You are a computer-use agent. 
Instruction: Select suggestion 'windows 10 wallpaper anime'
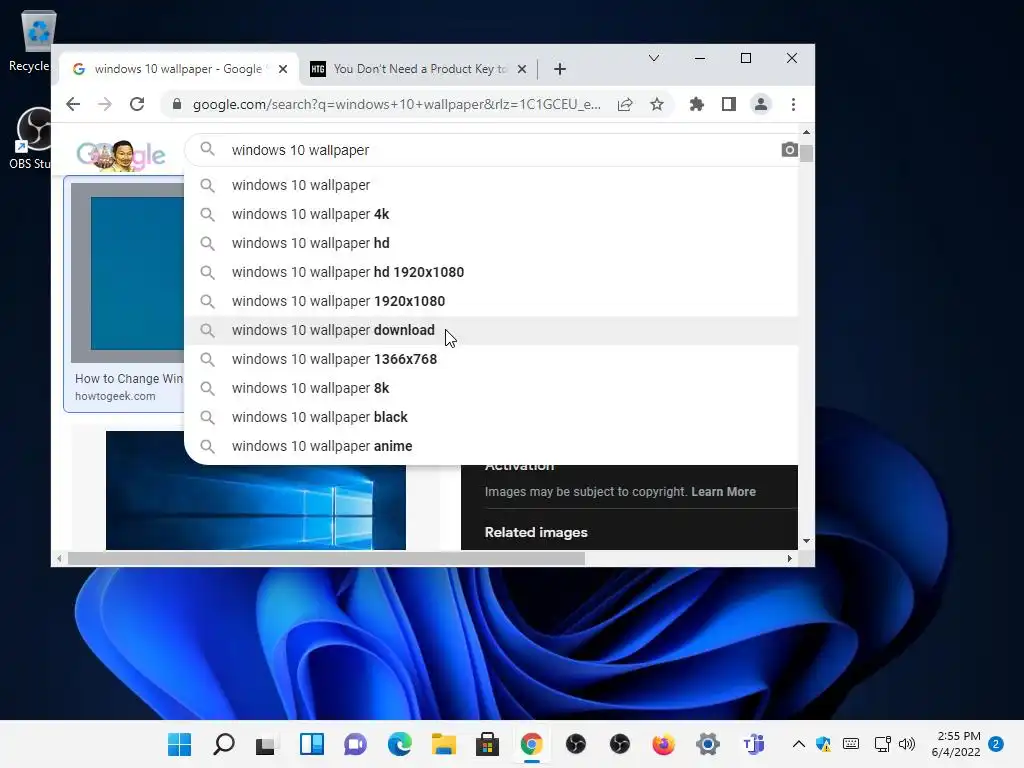point(491,446)
